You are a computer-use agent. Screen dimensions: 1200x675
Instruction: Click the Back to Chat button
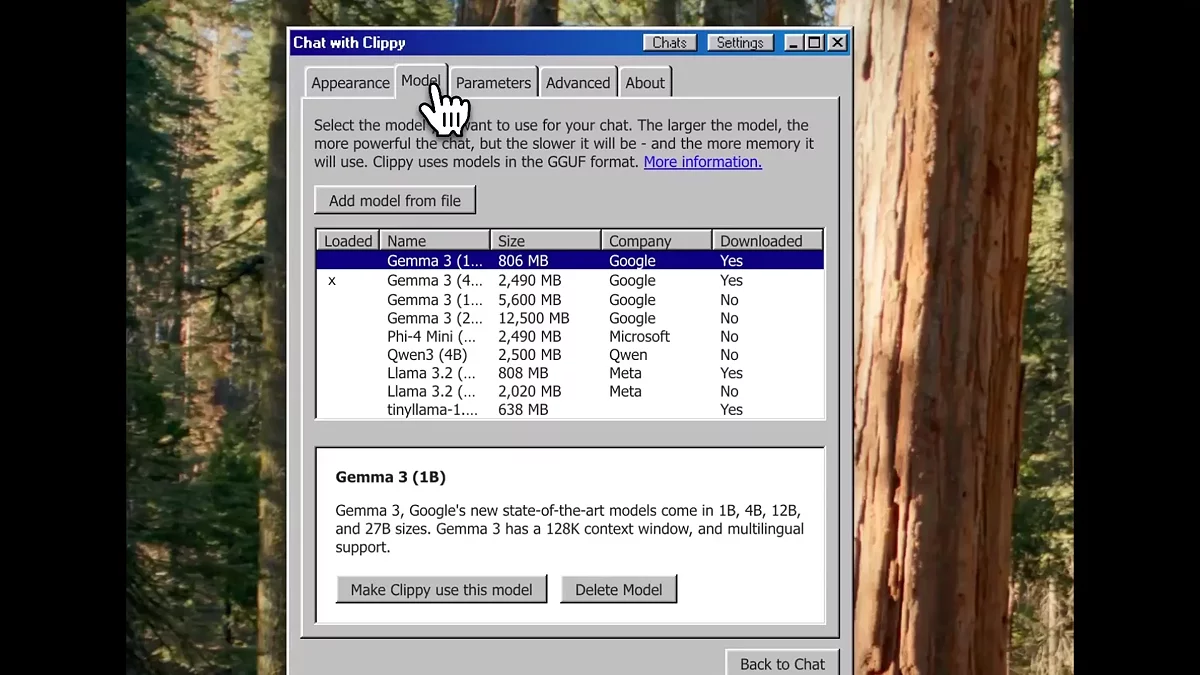(782, 663)
